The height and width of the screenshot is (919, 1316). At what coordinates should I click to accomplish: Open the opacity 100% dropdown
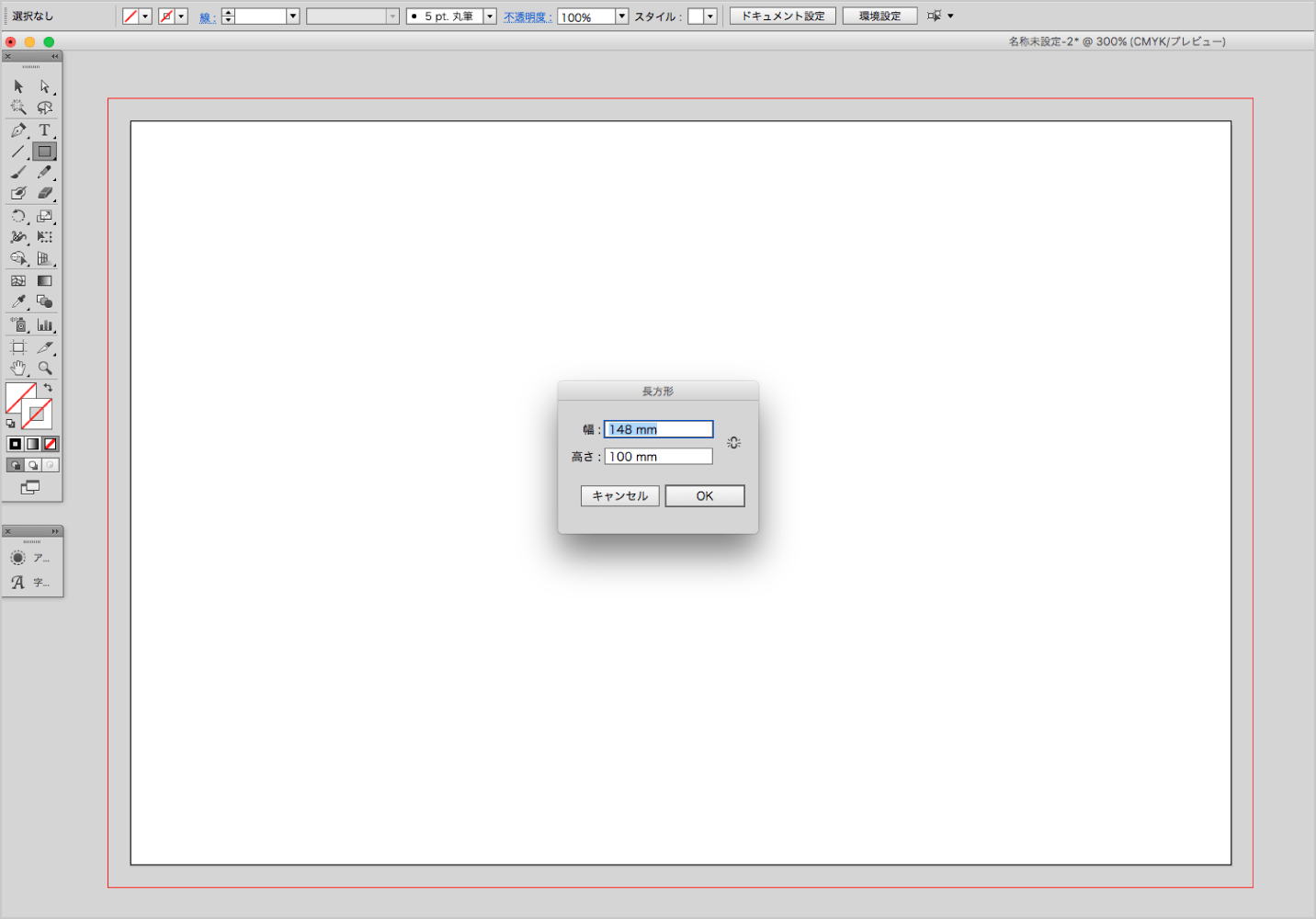(x=621, y=17)
